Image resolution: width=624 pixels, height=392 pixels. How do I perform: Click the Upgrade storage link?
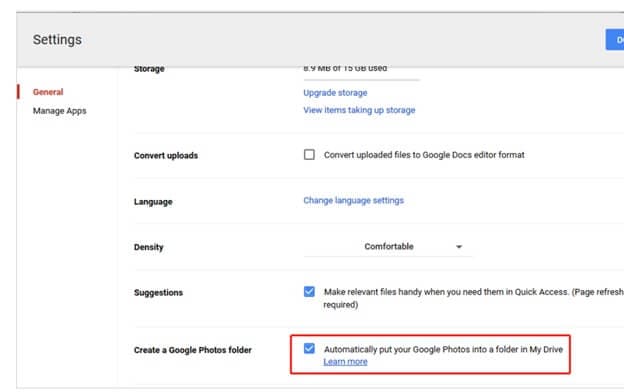tap(335, 93)
